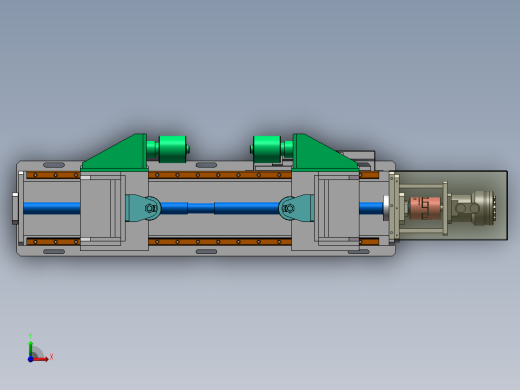Click the right green roller cylinder
The width and height of the screenshot is (520, 390).
[x=267, y=149]
